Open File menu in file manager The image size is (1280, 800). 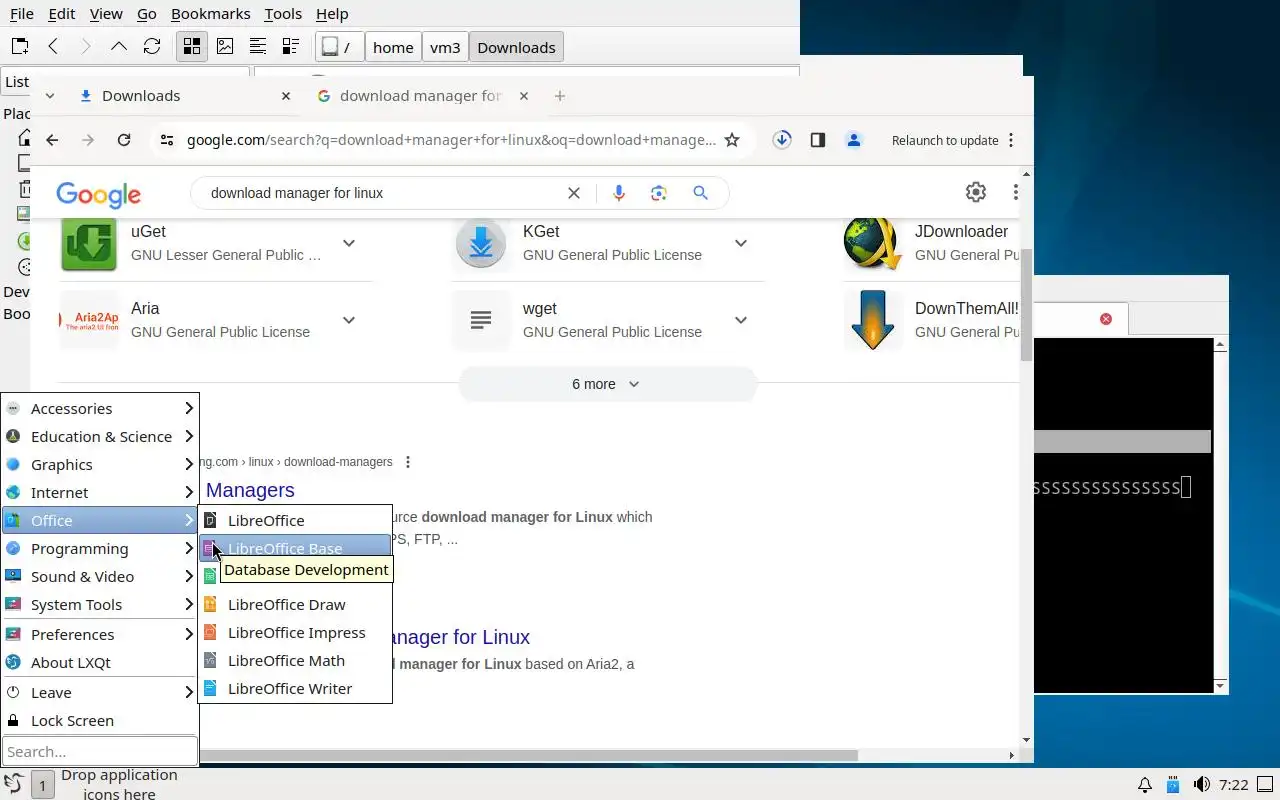(21, 14)
